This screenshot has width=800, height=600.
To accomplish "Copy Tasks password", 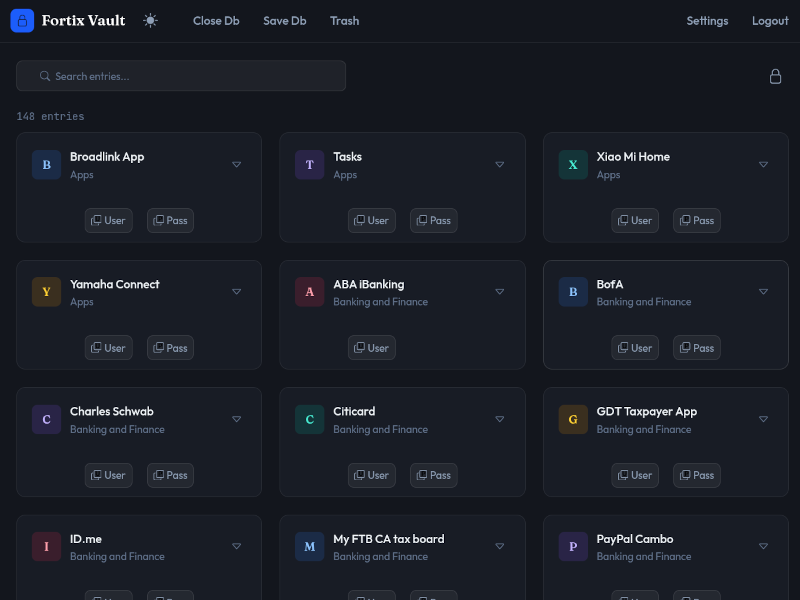I will coord(434,220).
